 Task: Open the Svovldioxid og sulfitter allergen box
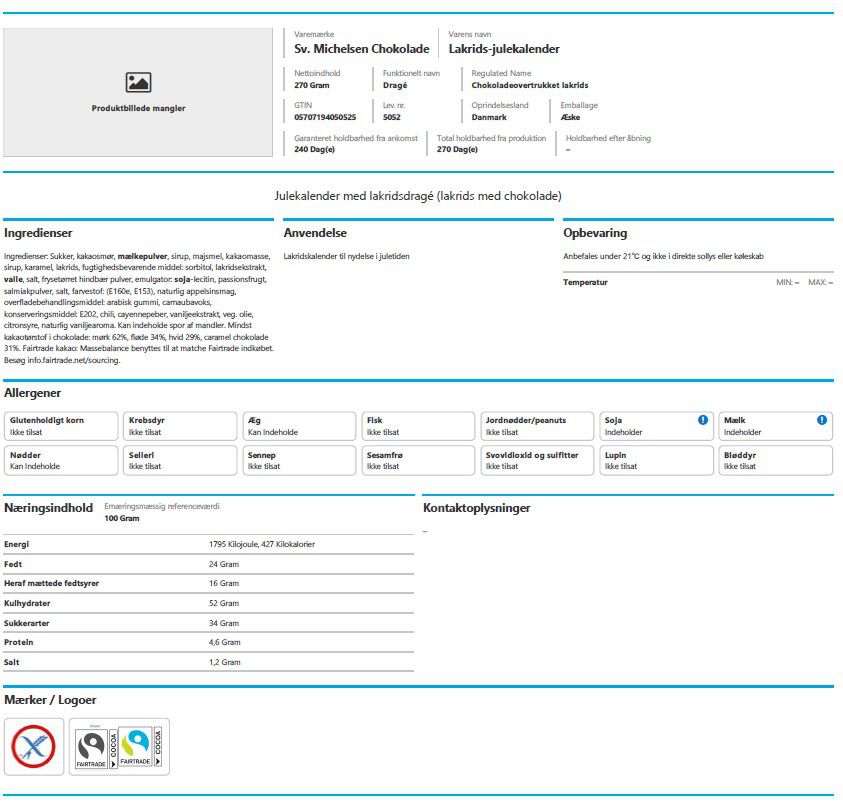point(537,461)
